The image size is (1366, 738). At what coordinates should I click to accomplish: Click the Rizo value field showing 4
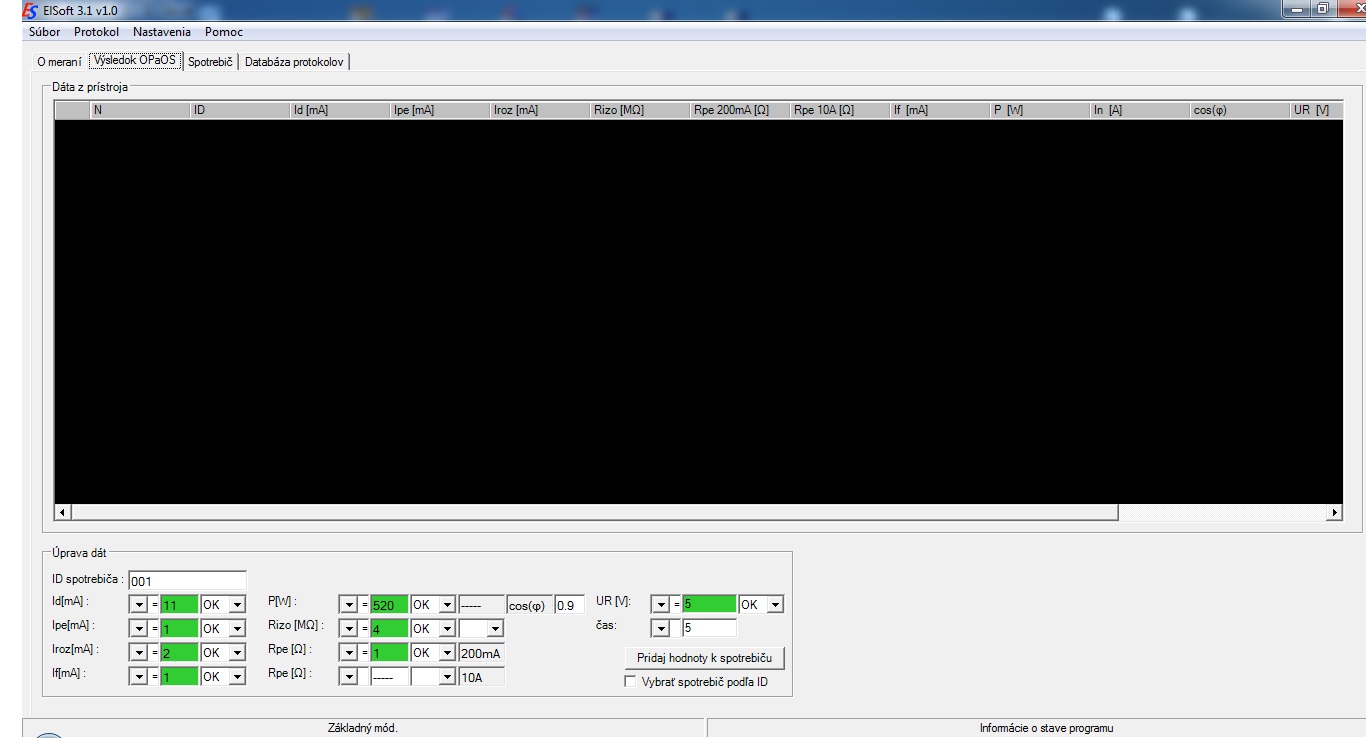pyautogui.click(x=389, y=628)
